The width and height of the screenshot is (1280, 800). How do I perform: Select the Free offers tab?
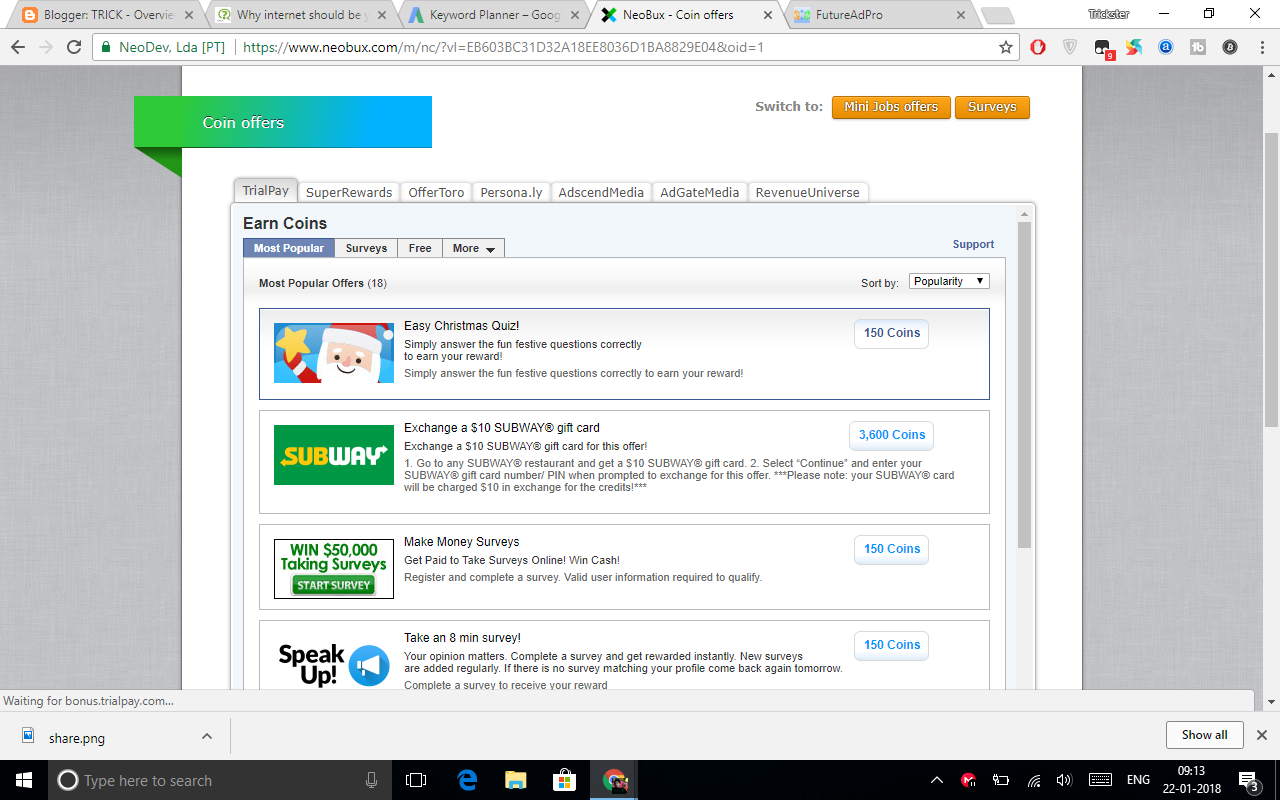pyautogui.click(x=420, y=248)
